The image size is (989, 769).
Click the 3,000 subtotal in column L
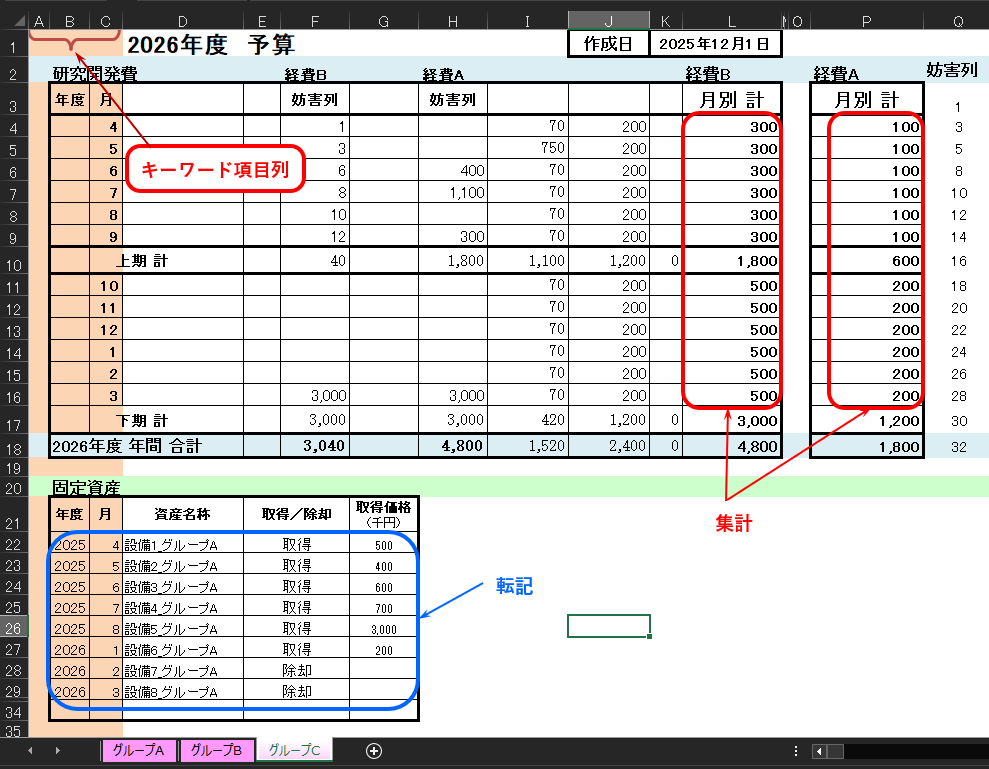[732, 421]
